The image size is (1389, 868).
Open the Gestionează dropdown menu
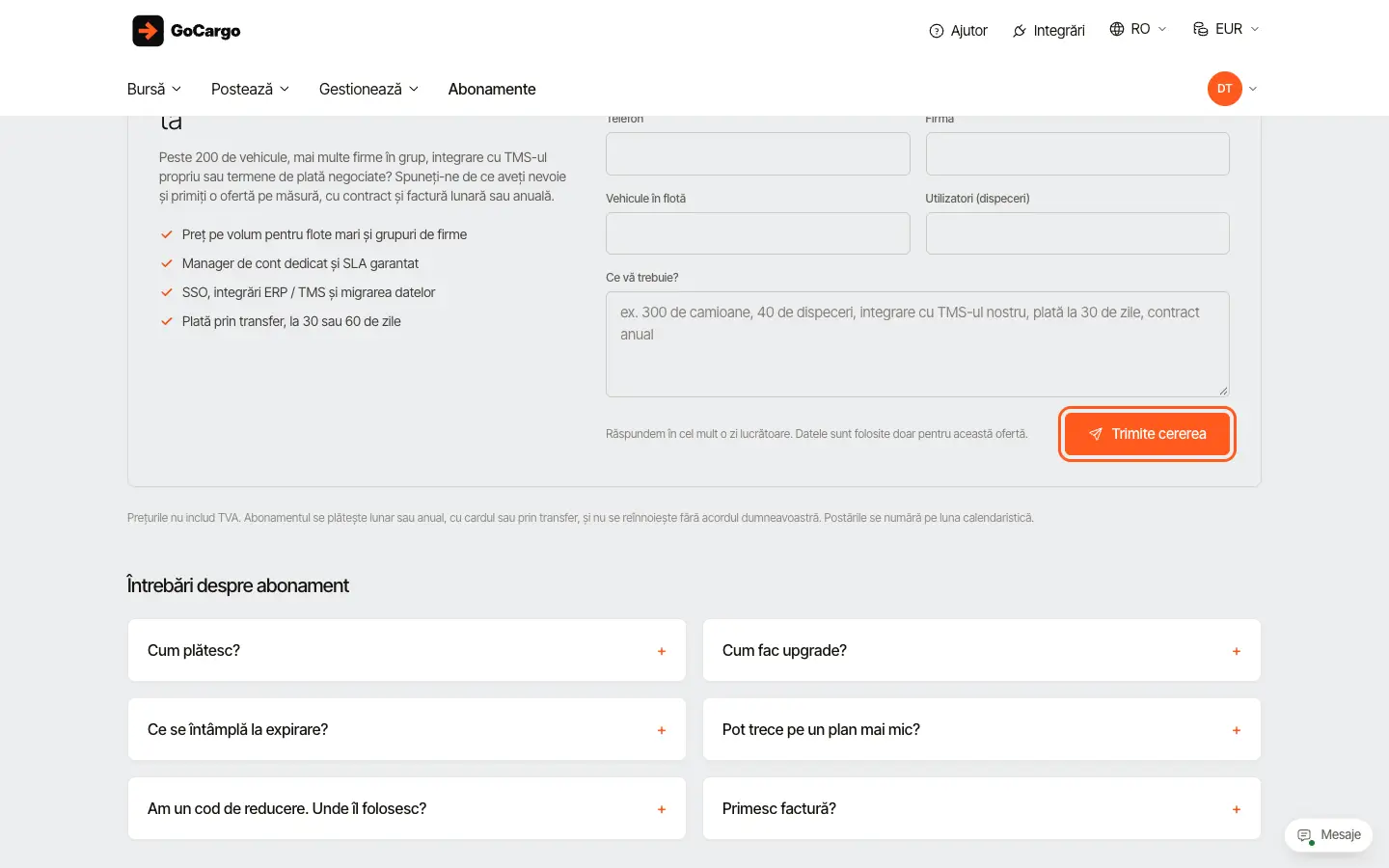click(368, 89)
